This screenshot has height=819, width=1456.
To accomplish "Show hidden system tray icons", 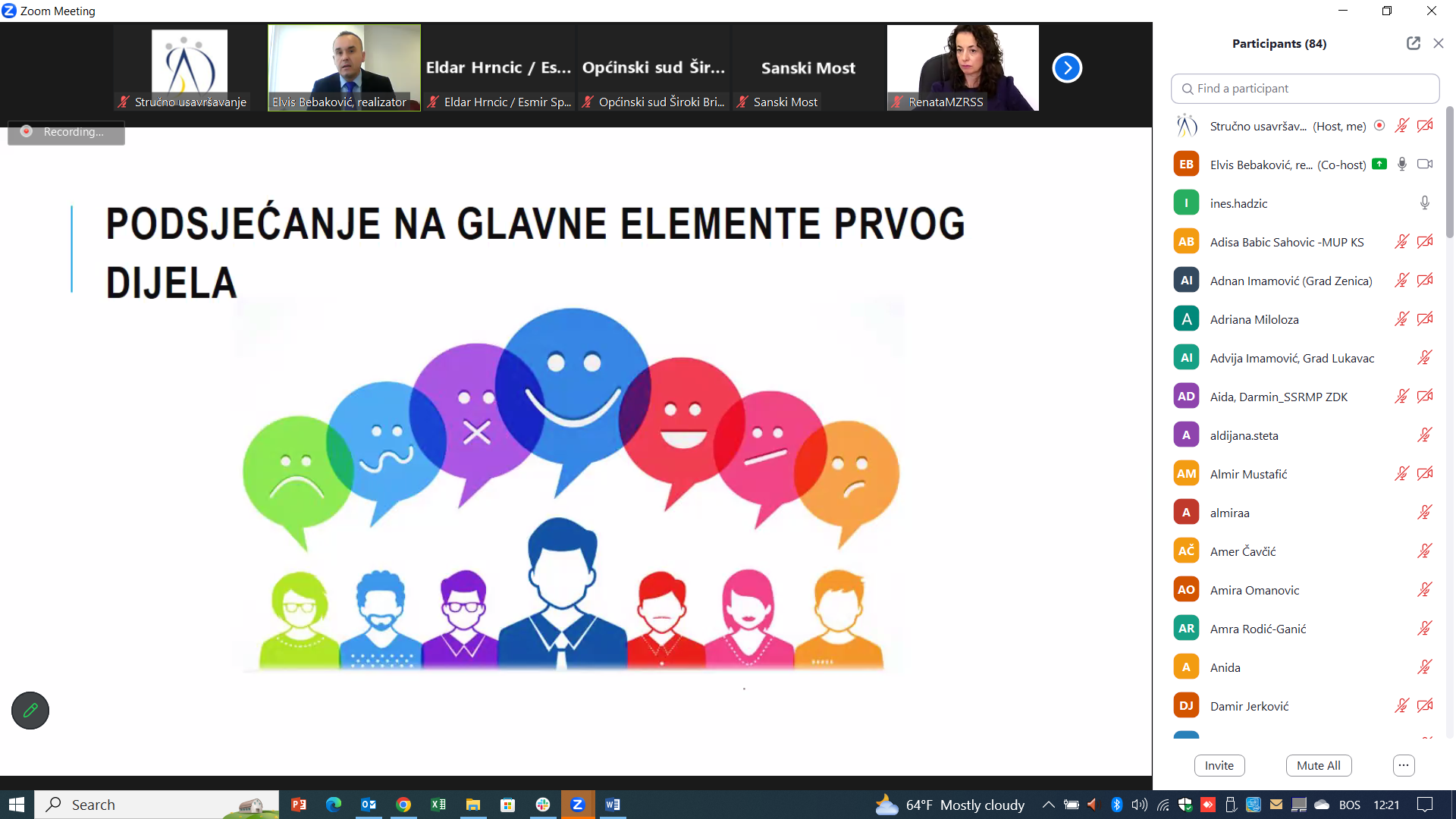I will [1048, 805].
